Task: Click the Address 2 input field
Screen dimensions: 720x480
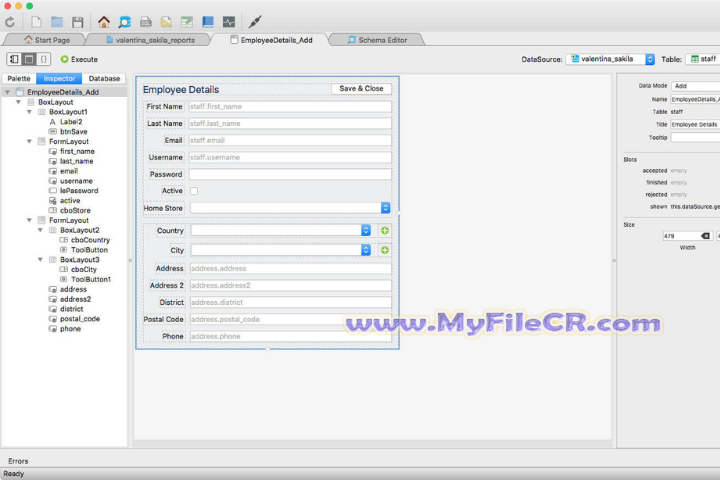Action: [290, 286]
